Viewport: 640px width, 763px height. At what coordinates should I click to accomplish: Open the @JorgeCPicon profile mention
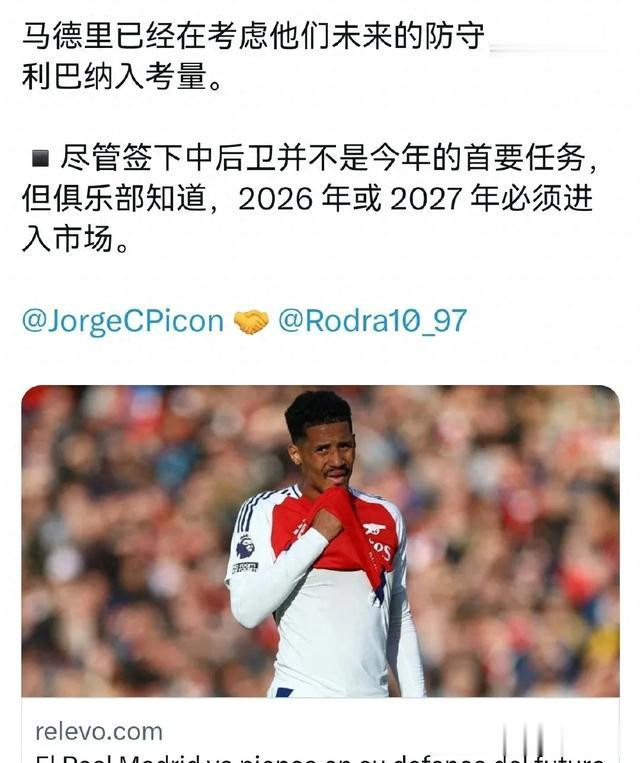pos(123,322)
